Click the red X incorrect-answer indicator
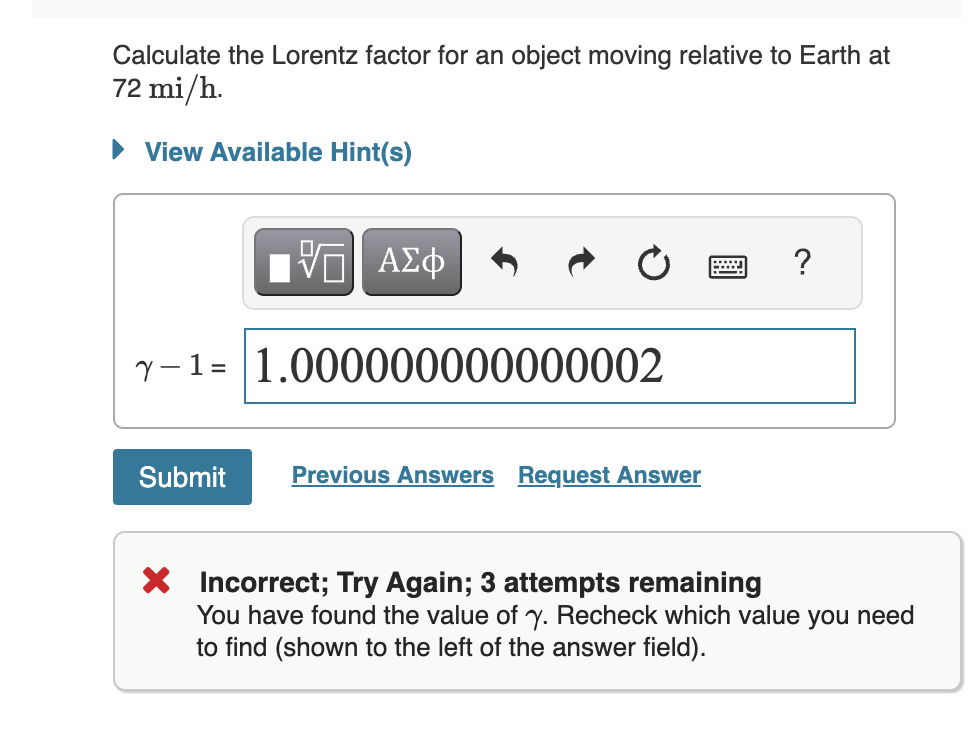This screenshot has height=734, width=974. (x=155, y=582)
